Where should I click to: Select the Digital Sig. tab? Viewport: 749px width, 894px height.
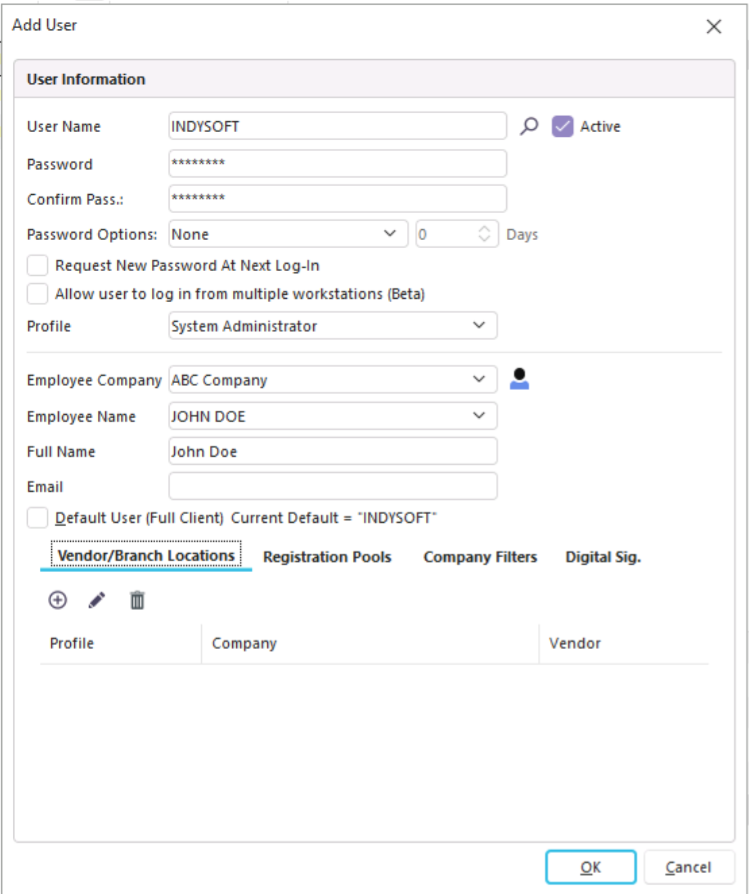(603, 557)
